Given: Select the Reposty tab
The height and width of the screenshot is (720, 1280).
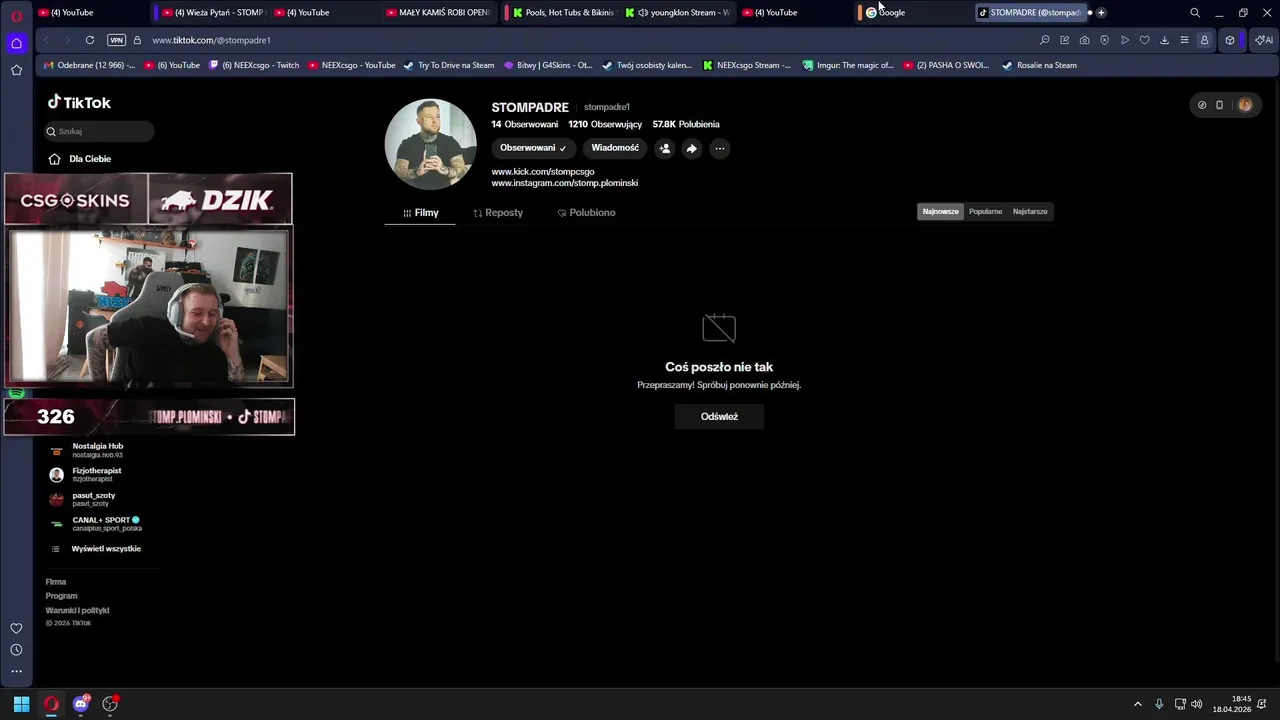Looking at the screenshot, I should (x=498, y=213).
